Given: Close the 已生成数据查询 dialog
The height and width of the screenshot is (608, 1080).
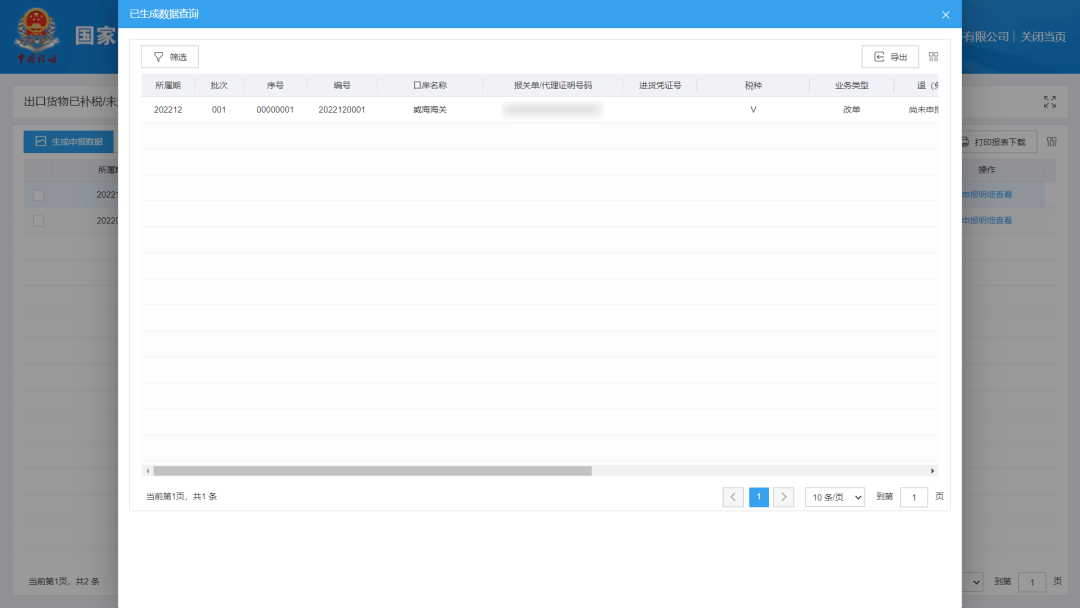Looking at the screenshot, I should [x=946, y=14].
